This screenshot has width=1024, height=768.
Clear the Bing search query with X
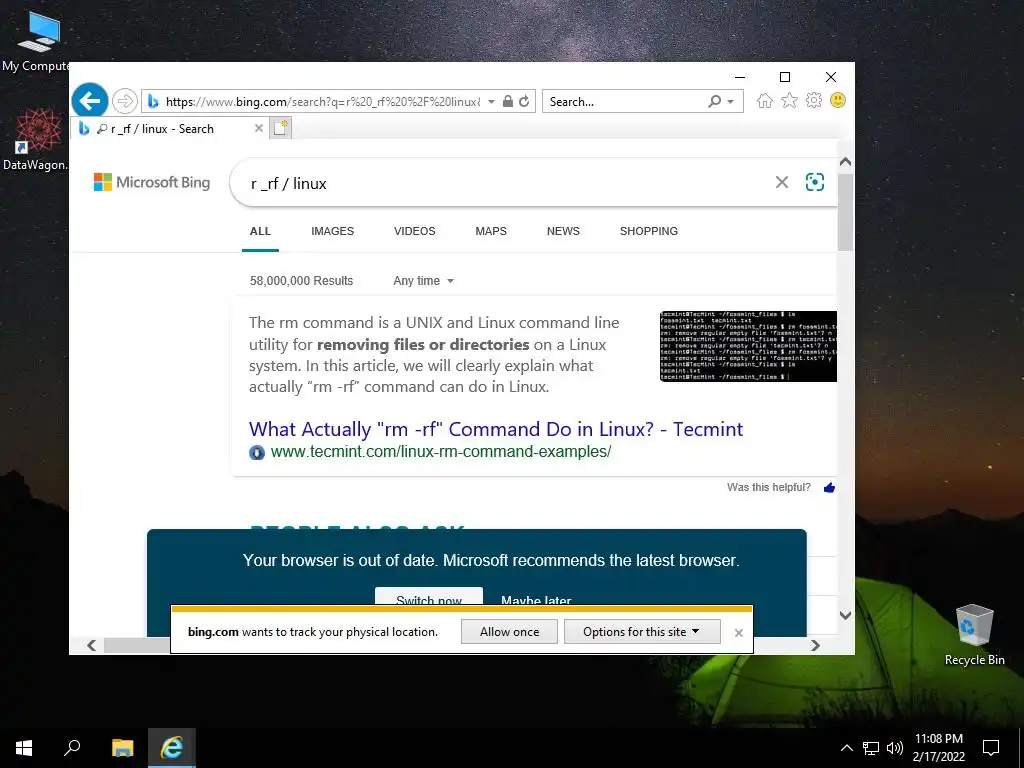pos(782,182)
